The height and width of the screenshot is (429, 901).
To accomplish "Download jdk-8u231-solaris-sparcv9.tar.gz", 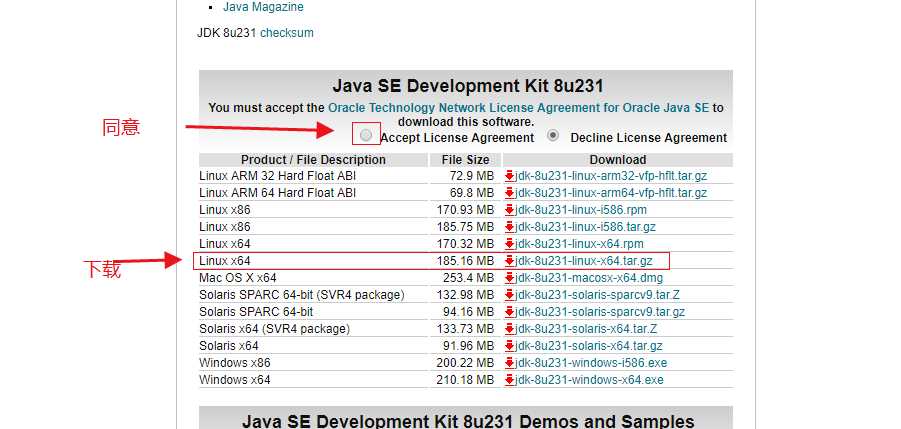I will click(600, 312).
